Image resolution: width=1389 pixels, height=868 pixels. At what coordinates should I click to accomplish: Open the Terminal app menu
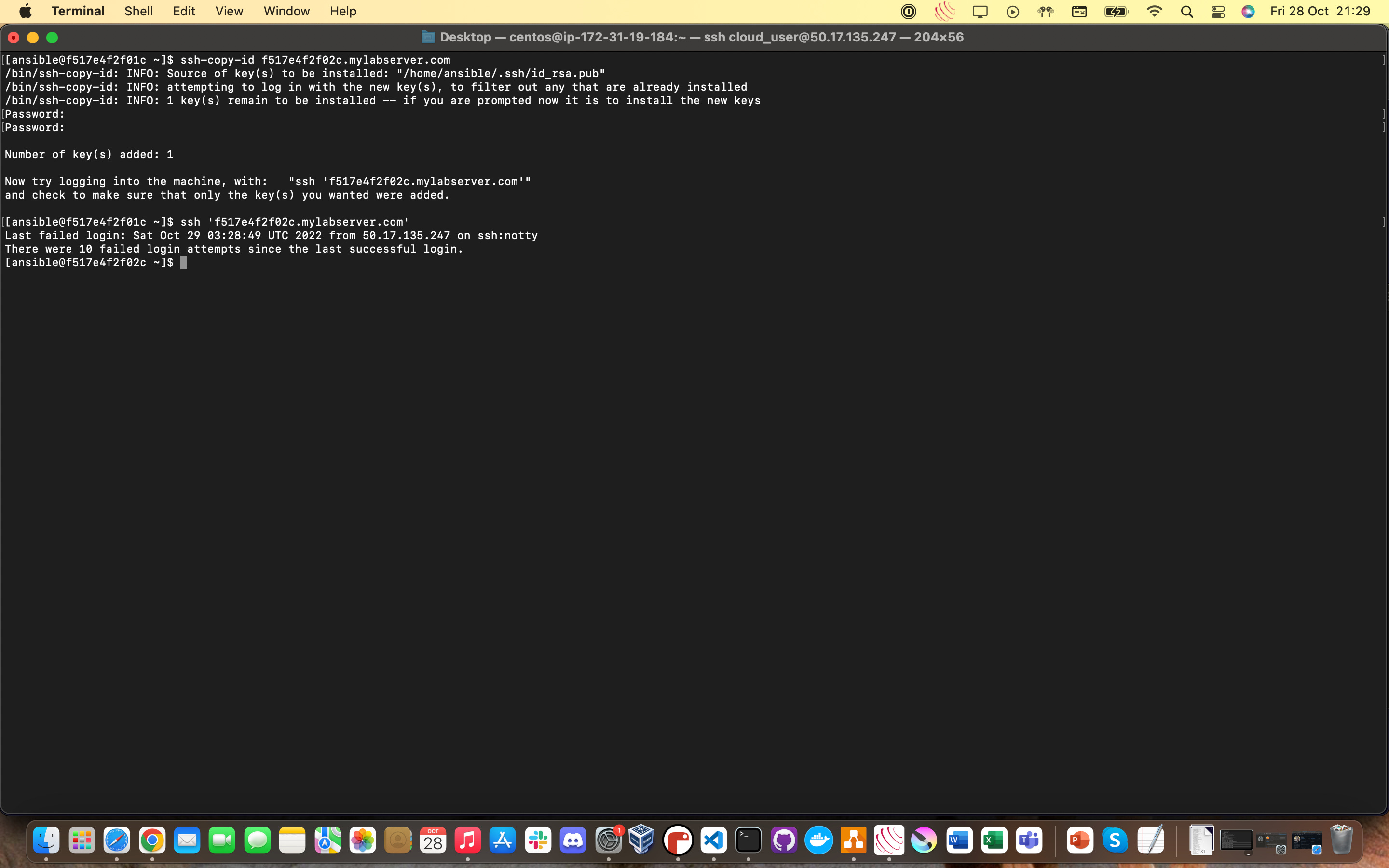pos(78,11)
